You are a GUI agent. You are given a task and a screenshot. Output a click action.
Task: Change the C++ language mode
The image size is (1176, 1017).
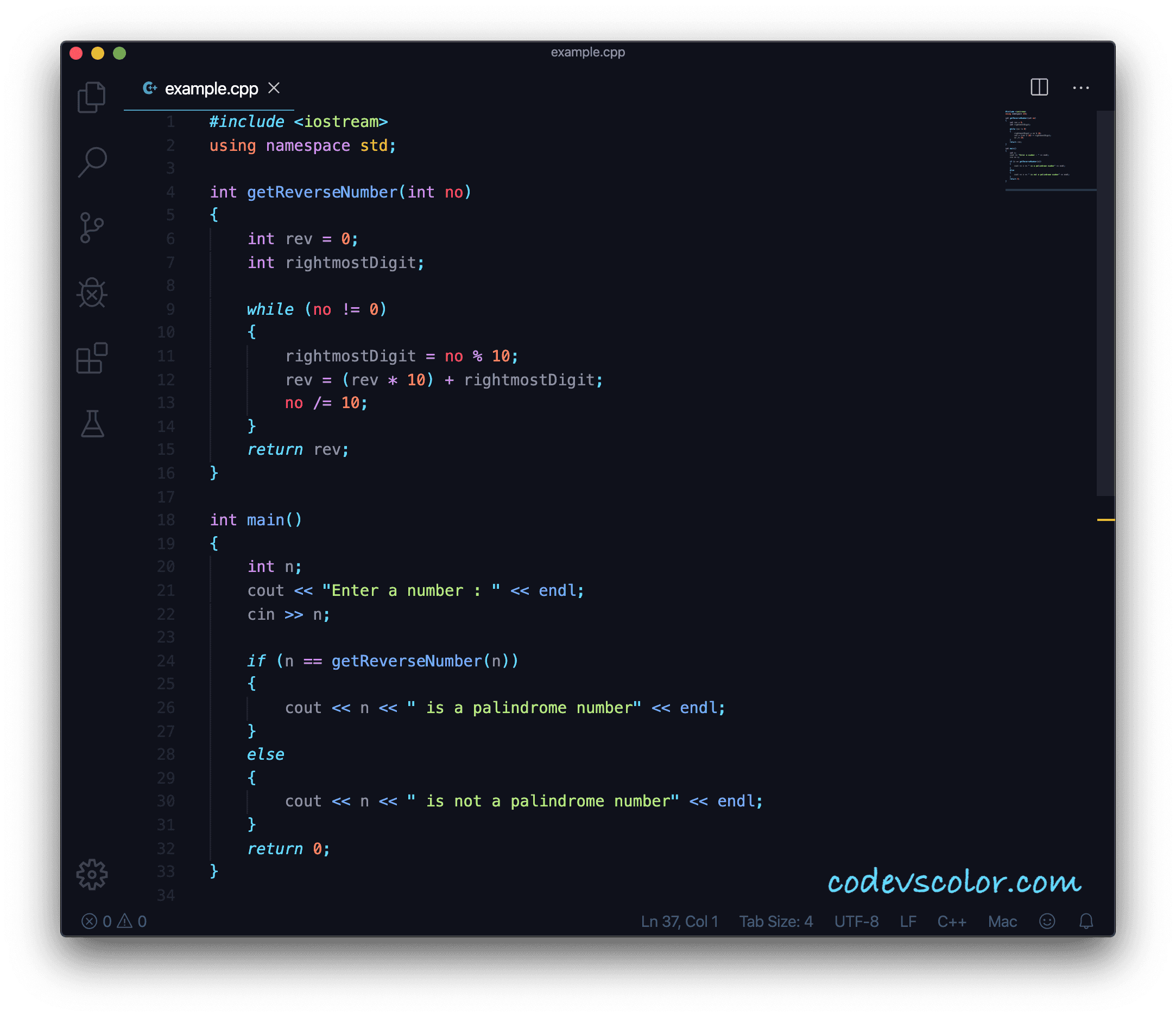952,921
